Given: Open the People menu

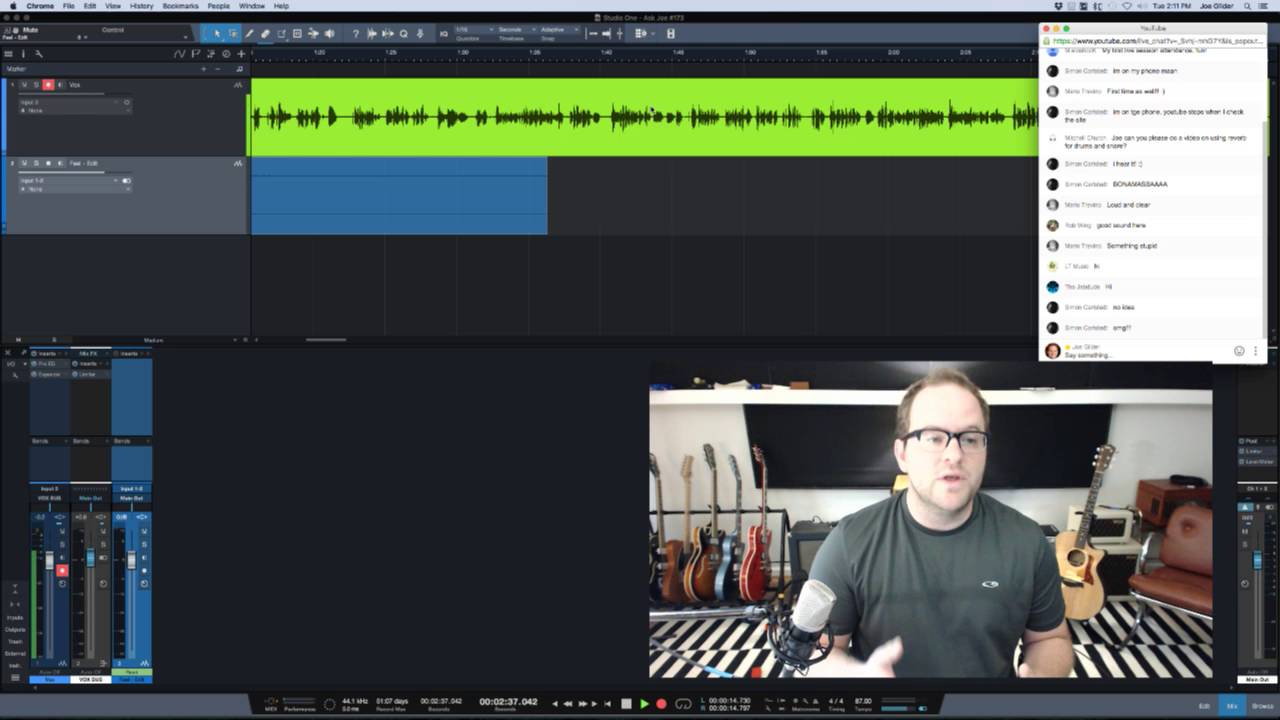Looking at the screenshot, I should point(218,6).
